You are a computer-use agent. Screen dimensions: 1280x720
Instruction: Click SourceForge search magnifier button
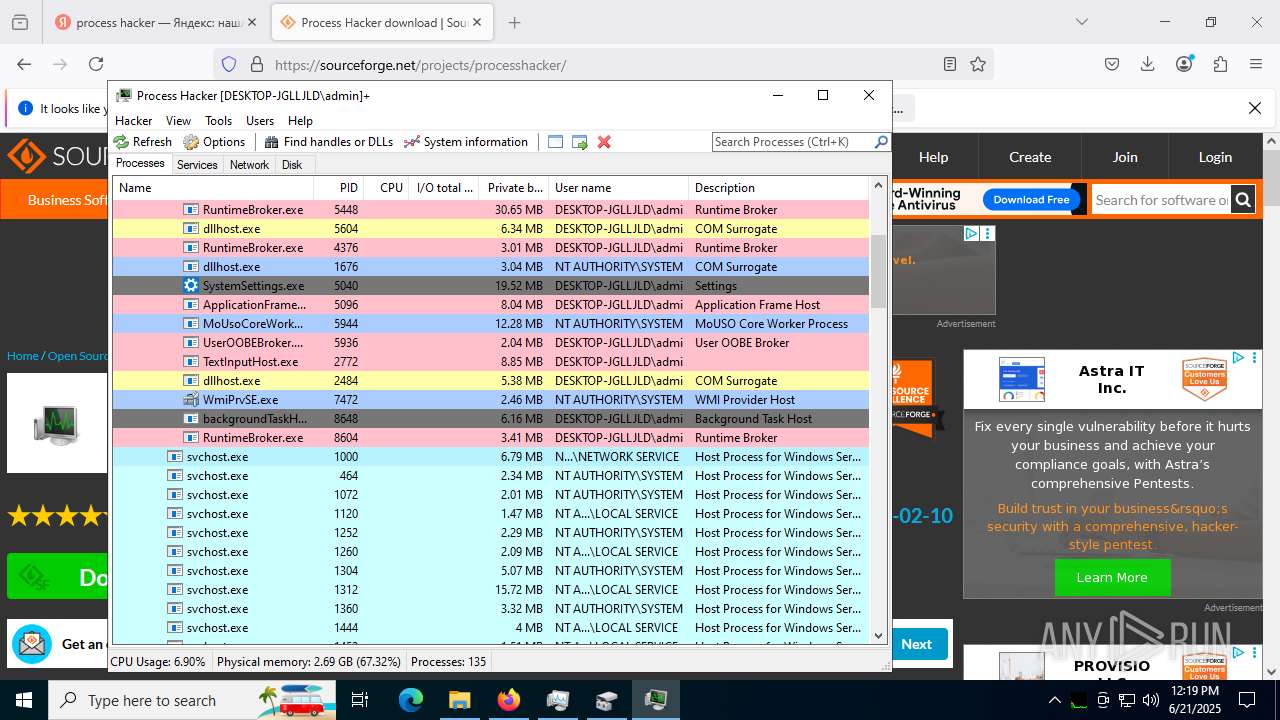pyautogui.click(x=1243, y=200)
